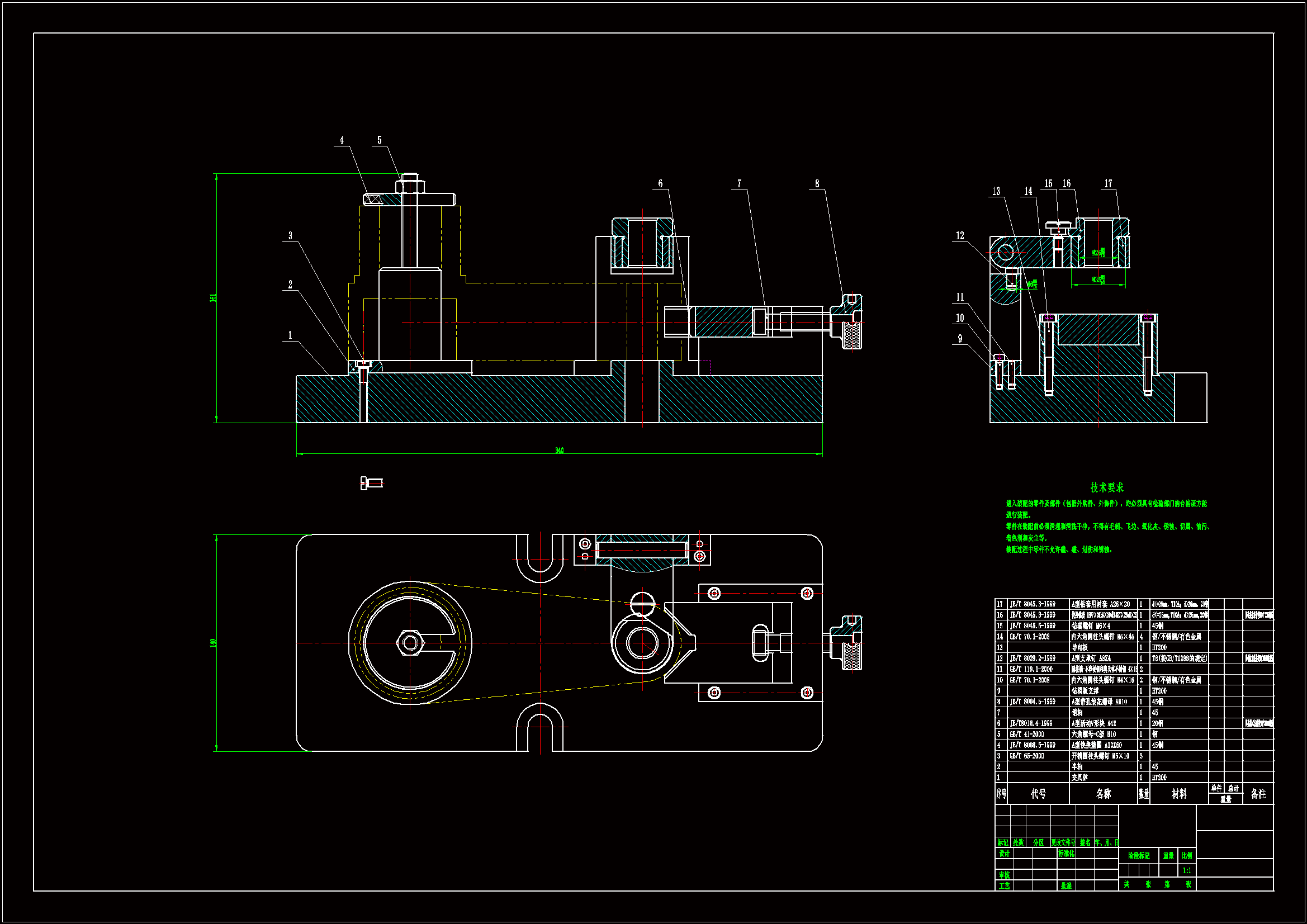Click part callout number 4 in front view
The image size is (1307, 924).
coord(342,140)
